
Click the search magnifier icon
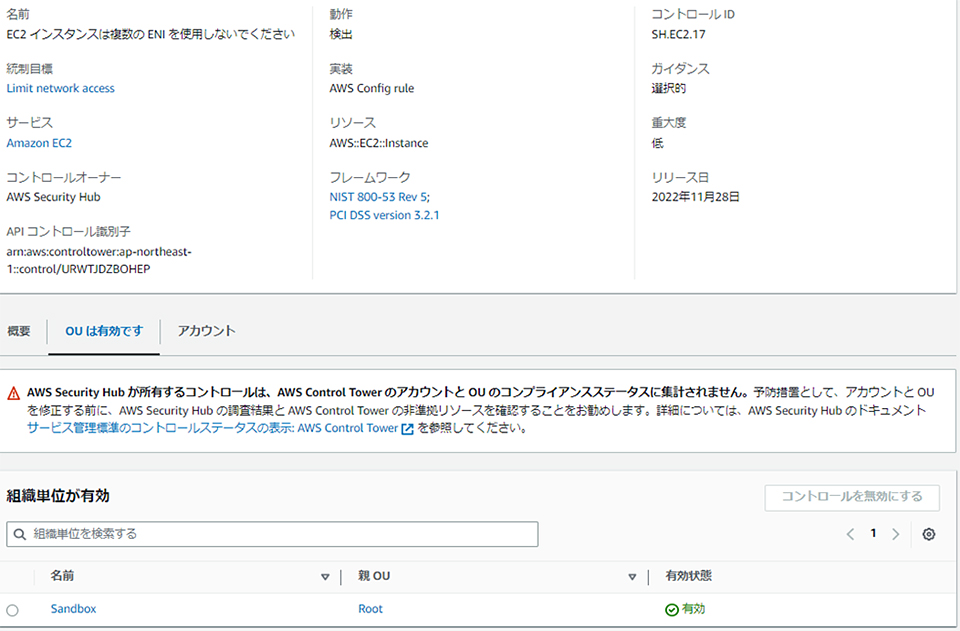click(20, 534)
